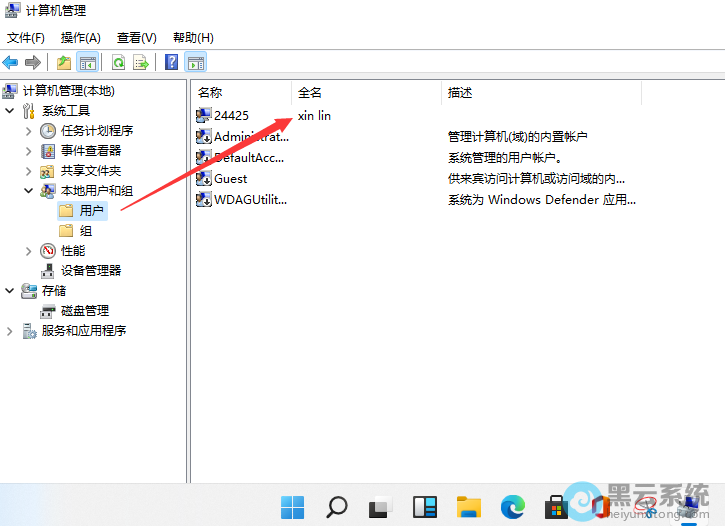Click the 任务计划程序 clock icon

(x=48, y=131)
